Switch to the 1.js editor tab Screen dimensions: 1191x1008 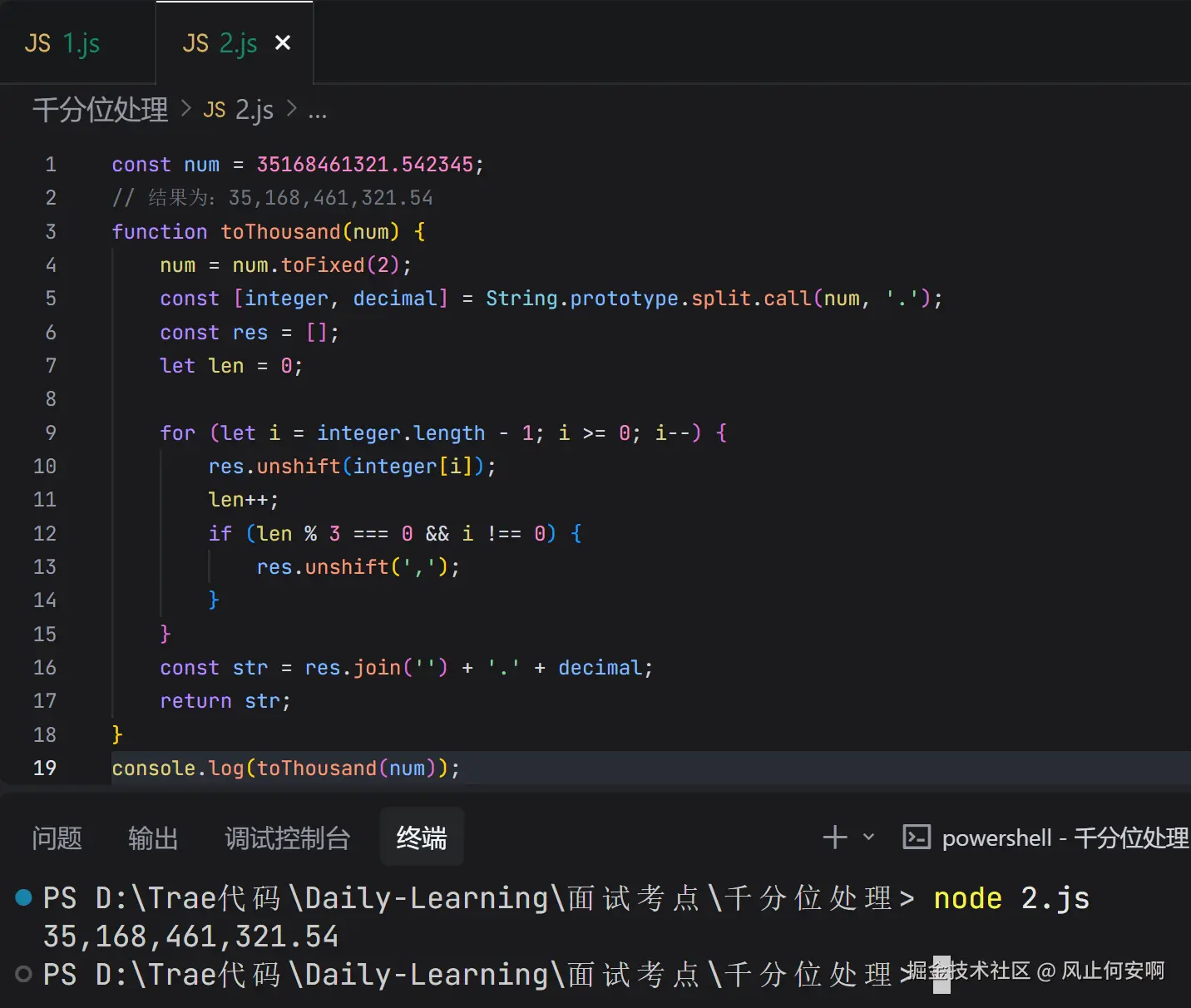click(x=63, y=43)
